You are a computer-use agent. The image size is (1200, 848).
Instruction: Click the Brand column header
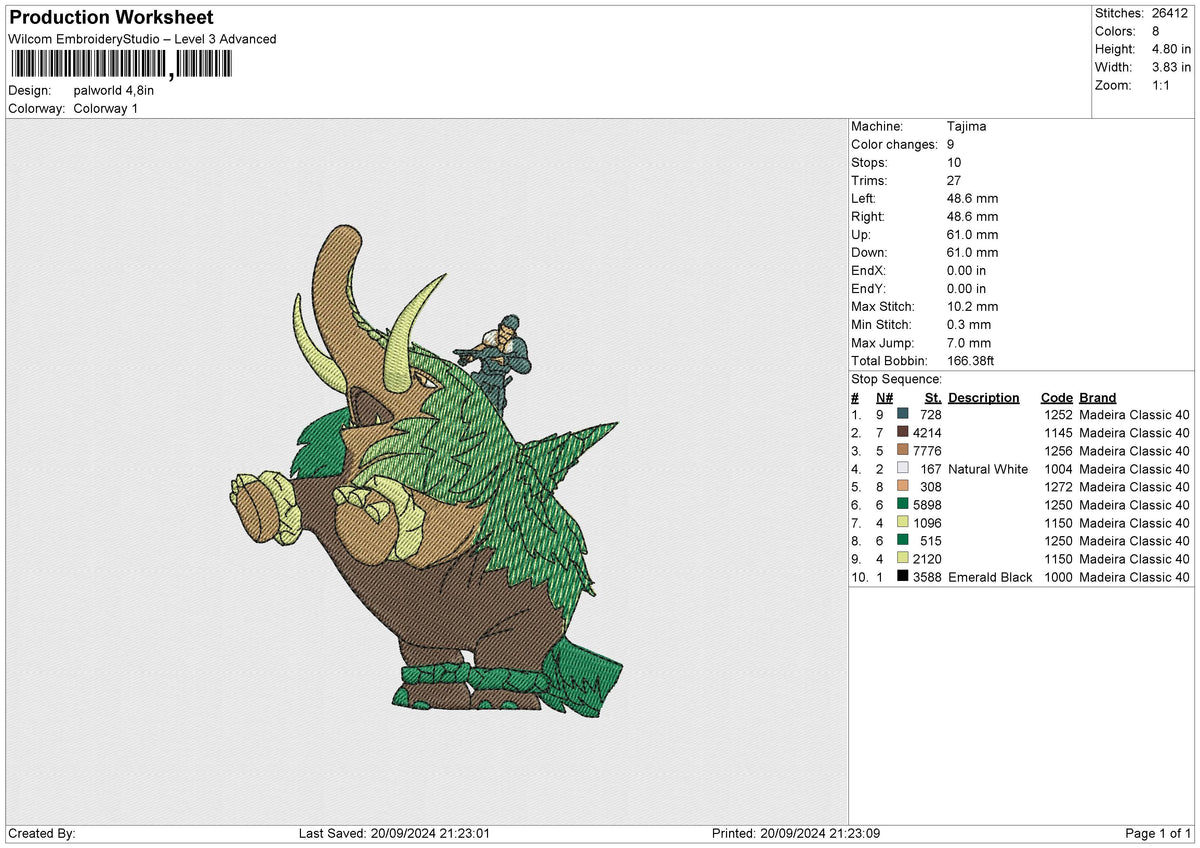1097,397
